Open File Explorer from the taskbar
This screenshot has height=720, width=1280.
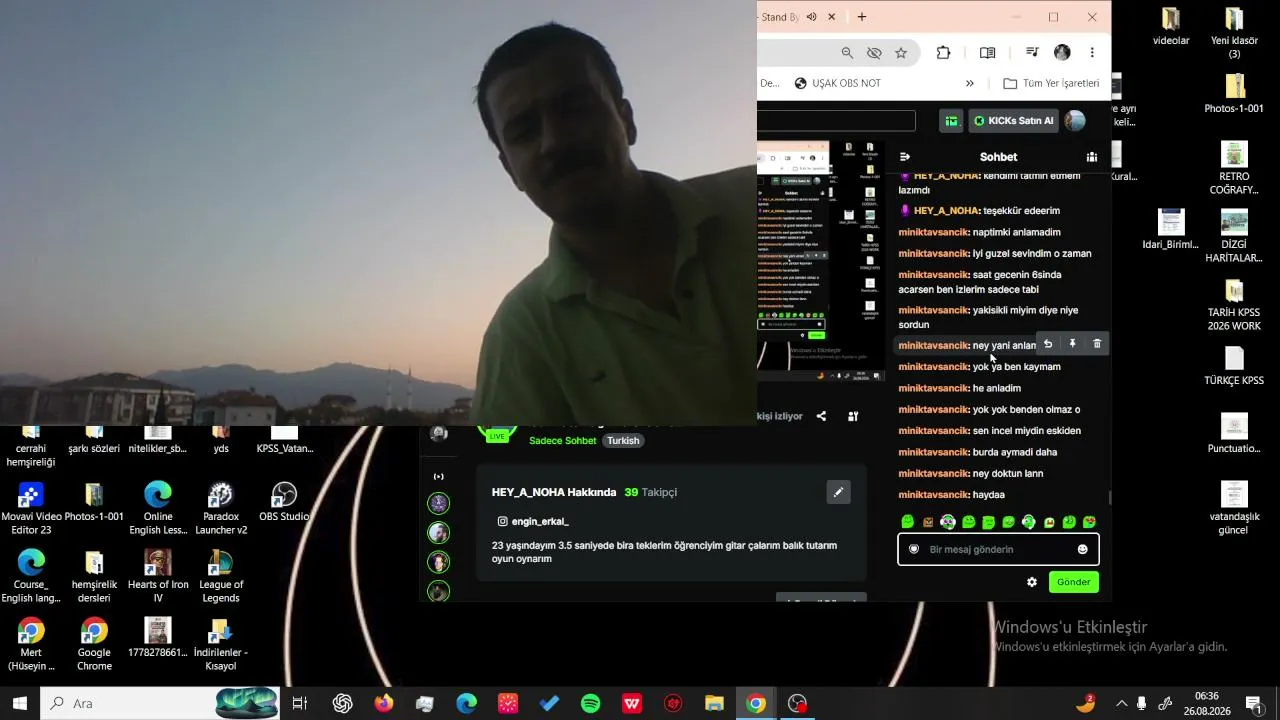point(714,703)
